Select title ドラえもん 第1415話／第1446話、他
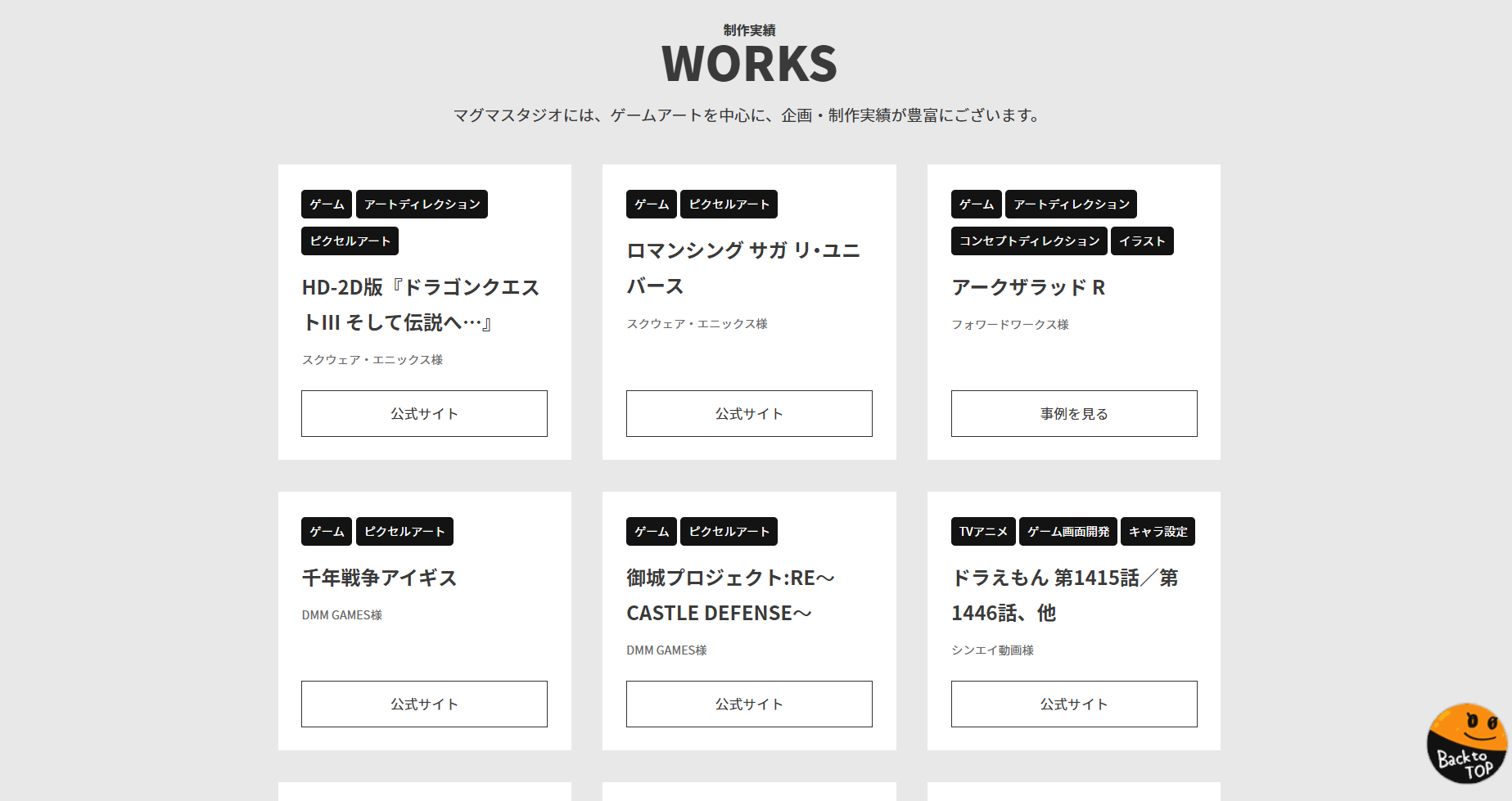1512x801 pixels. (x=1064, y=595)
